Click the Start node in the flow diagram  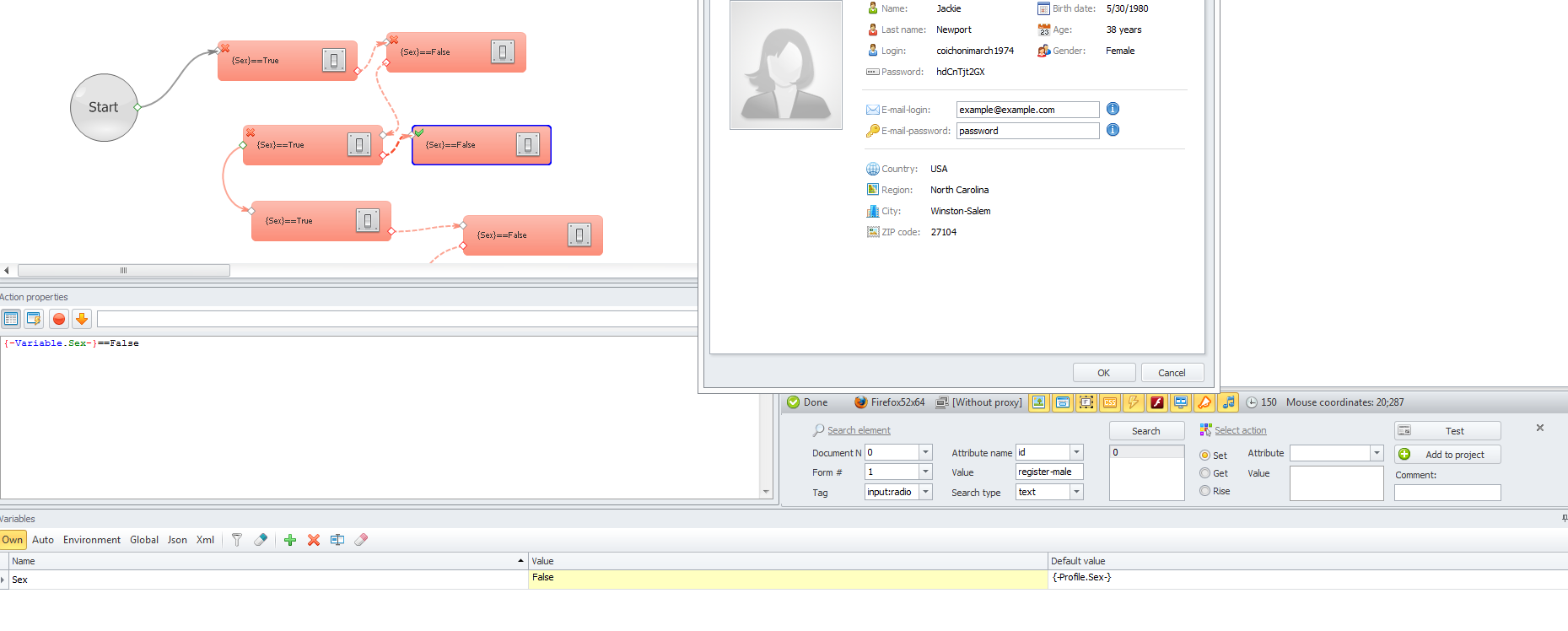point(104,107)
